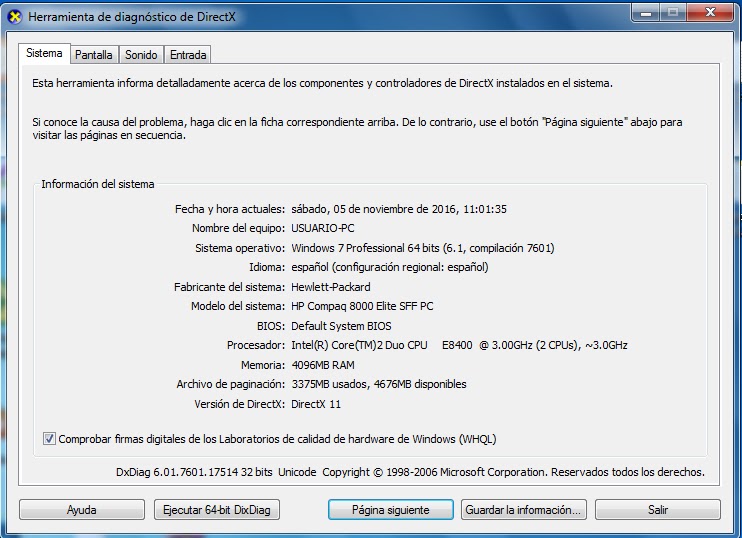
Task: Exit with the Salir button
Action: (x=658, y=510)
